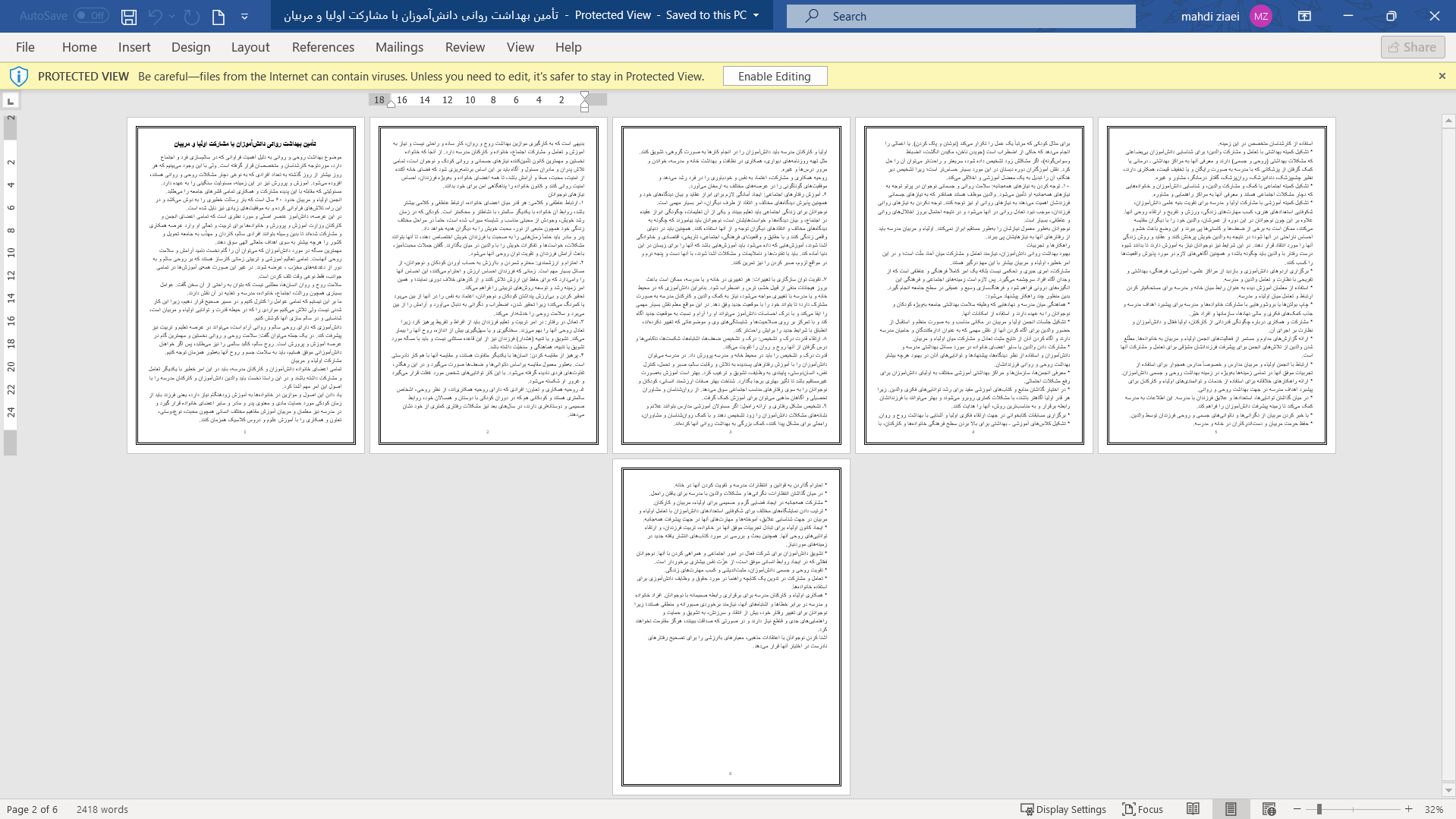This screenshot has width=1456, height=819.
Task: Open the Home tab
Action: click(x=80, y=47)
